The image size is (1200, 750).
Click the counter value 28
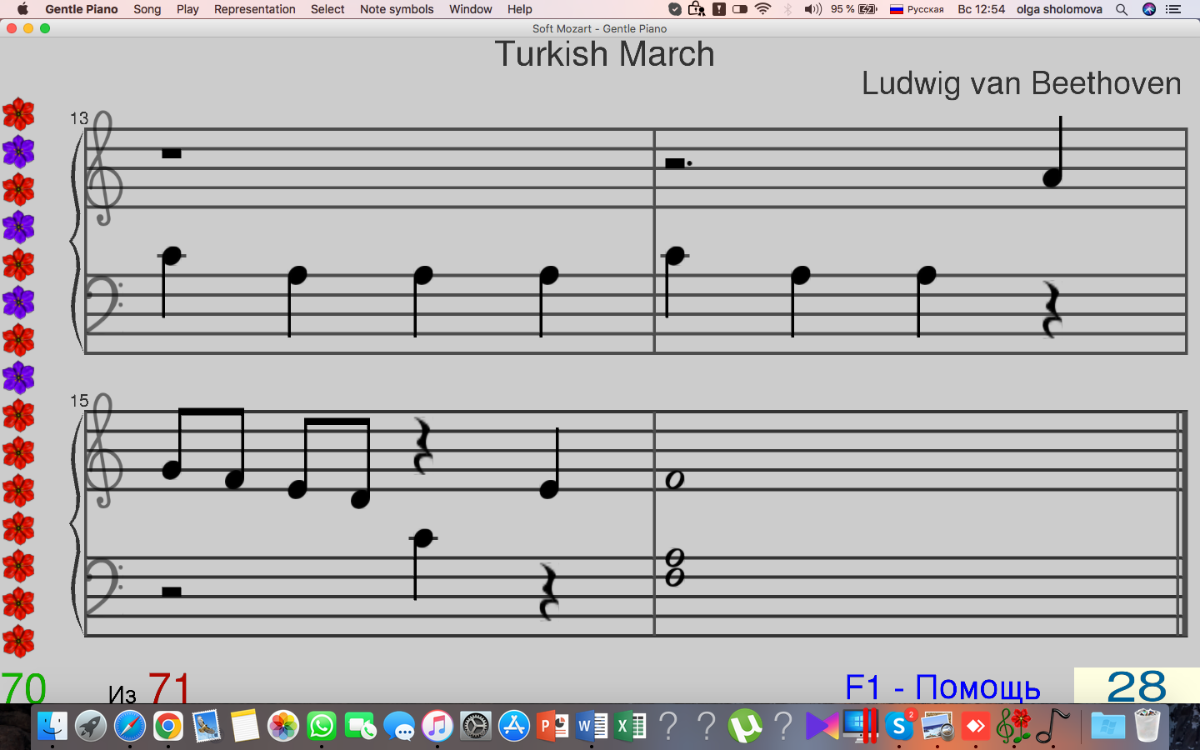click(x=1137, y=687)
